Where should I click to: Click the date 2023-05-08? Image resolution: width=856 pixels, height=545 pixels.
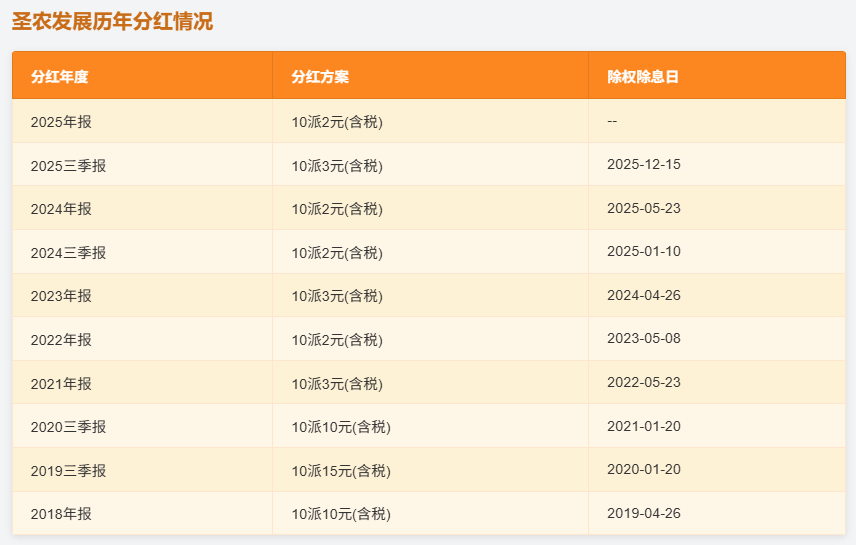tap(644, 338)
